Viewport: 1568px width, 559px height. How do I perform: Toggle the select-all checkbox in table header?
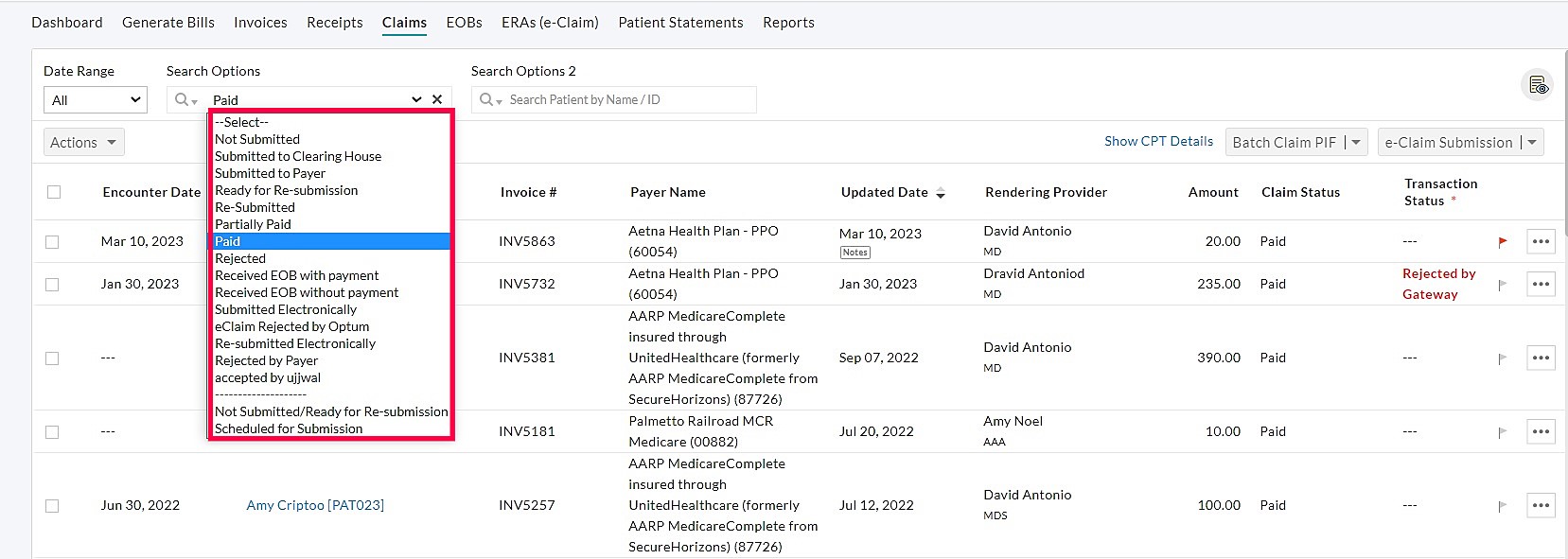point(54,192)
